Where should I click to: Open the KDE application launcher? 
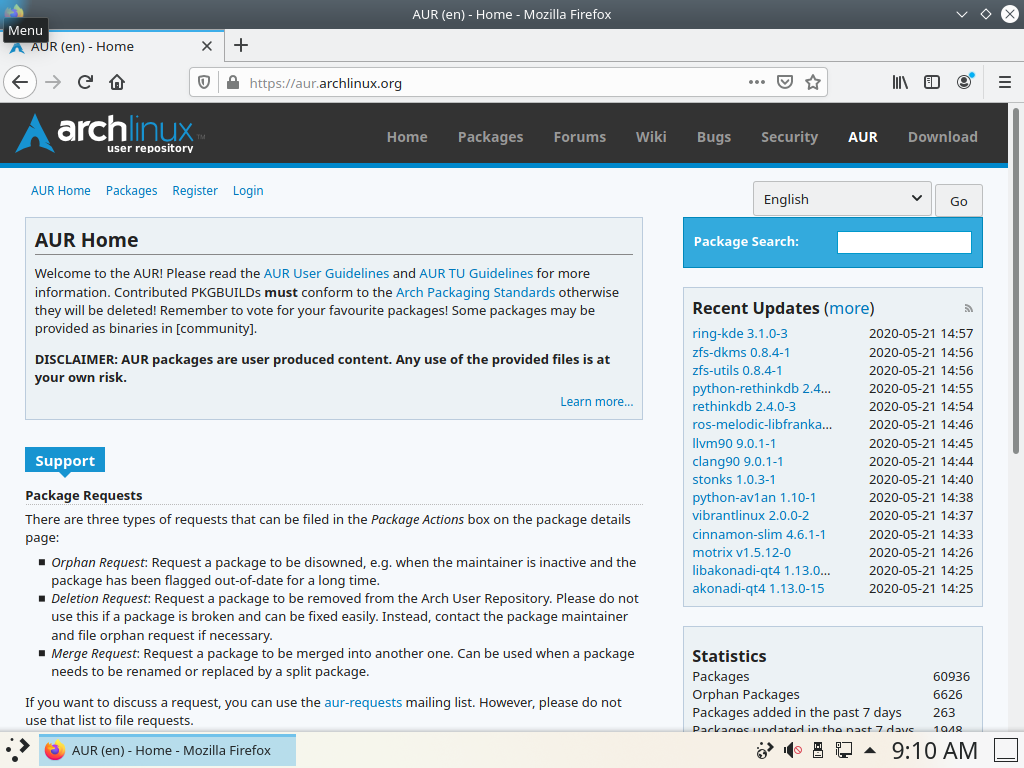pos(16,750)
